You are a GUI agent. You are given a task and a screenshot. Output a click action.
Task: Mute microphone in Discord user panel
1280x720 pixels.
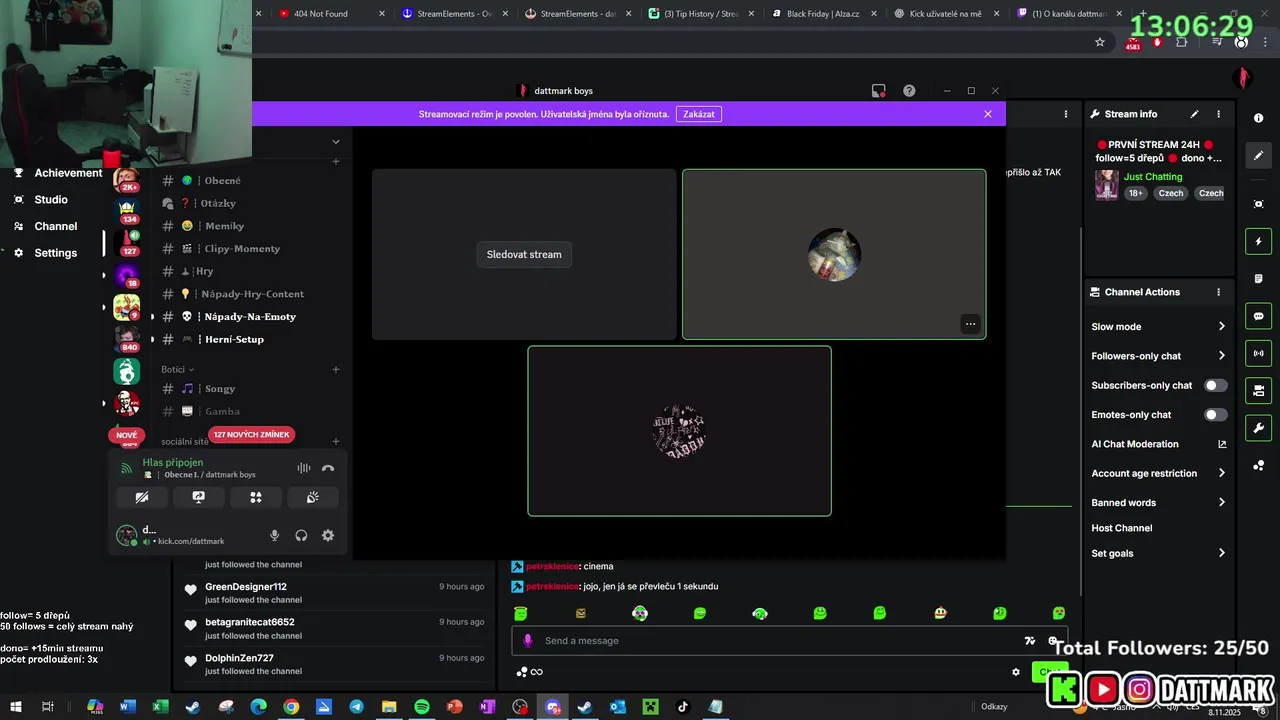click(x=274, y=536)
